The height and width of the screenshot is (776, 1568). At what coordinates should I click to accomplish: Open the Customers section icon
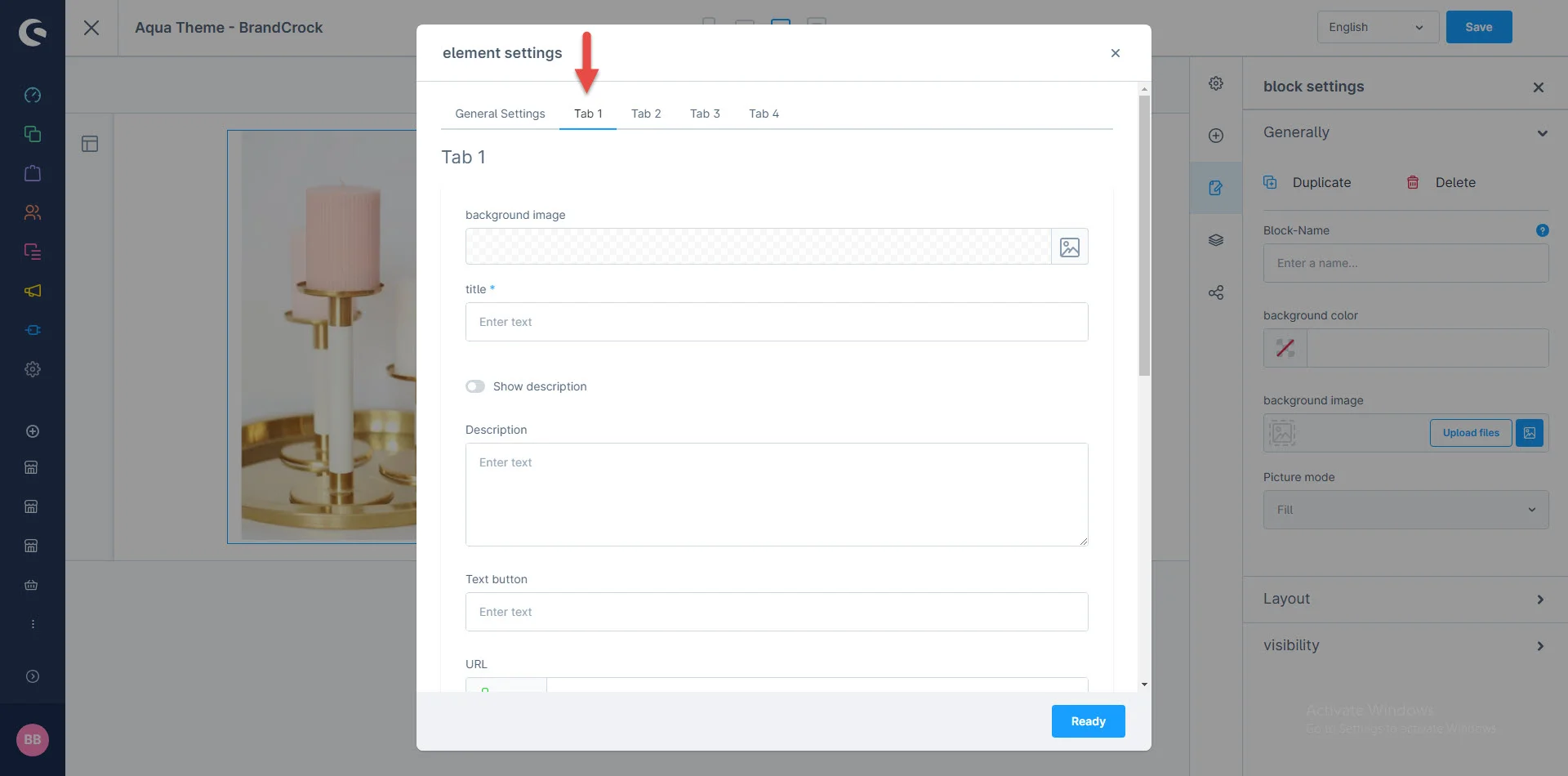[x=33, y=212]
